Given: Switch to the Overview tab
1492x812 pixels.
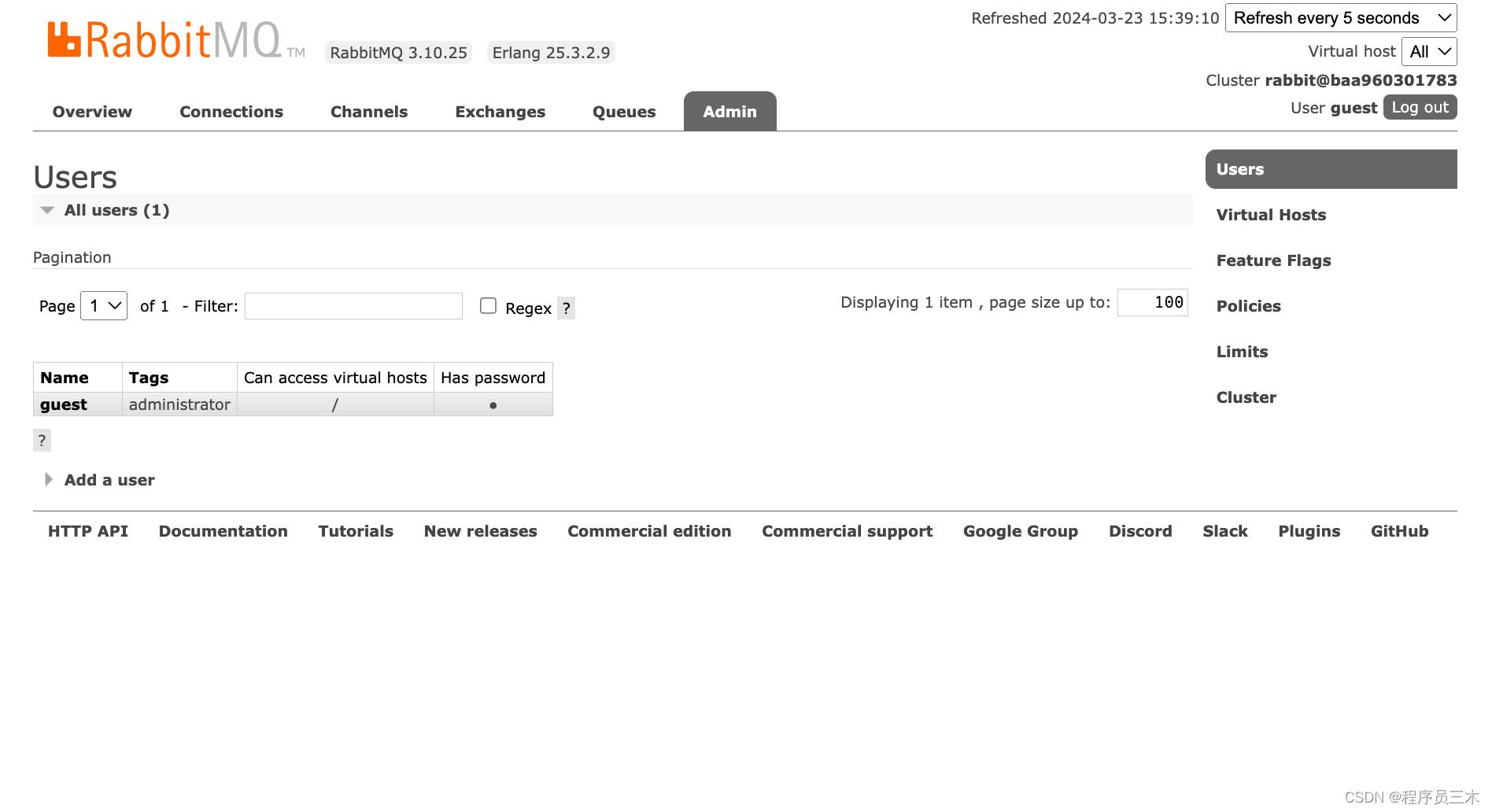Looking at the screenshot, I should pyautogui.click(x=91, y=111).
